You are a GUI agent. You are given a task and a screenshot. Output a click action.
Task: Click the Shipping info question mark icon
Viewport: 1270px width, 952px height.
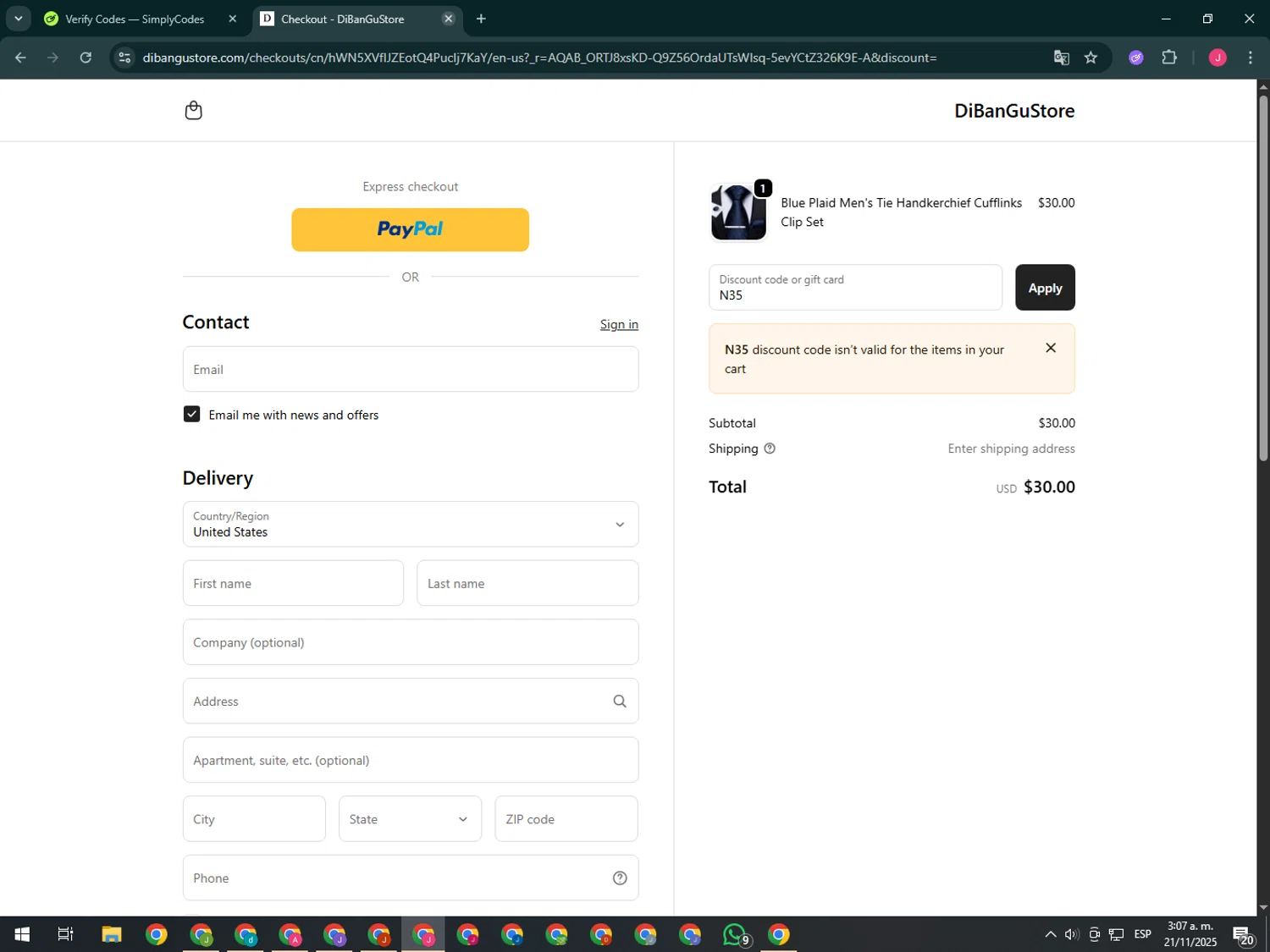click(770, 448)
